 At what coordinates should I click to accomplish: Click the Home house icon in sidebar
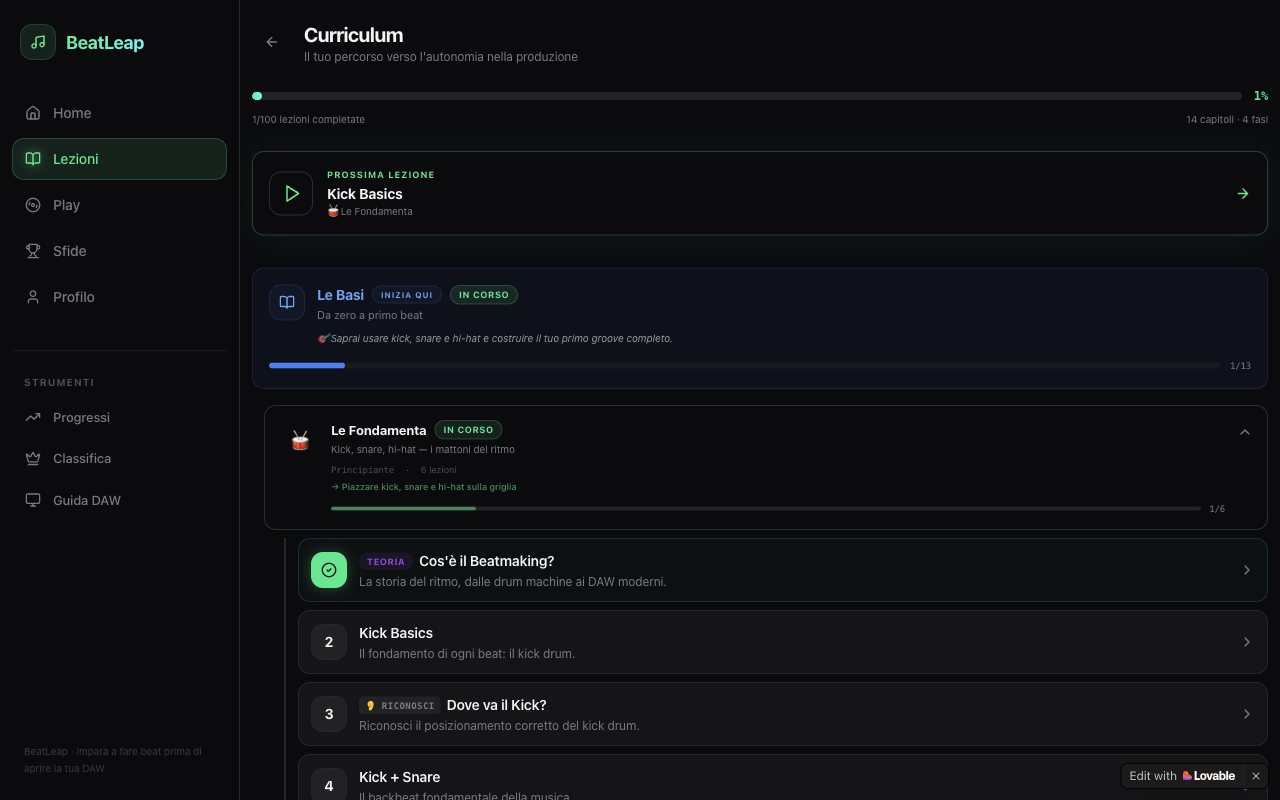coord(33,113)
